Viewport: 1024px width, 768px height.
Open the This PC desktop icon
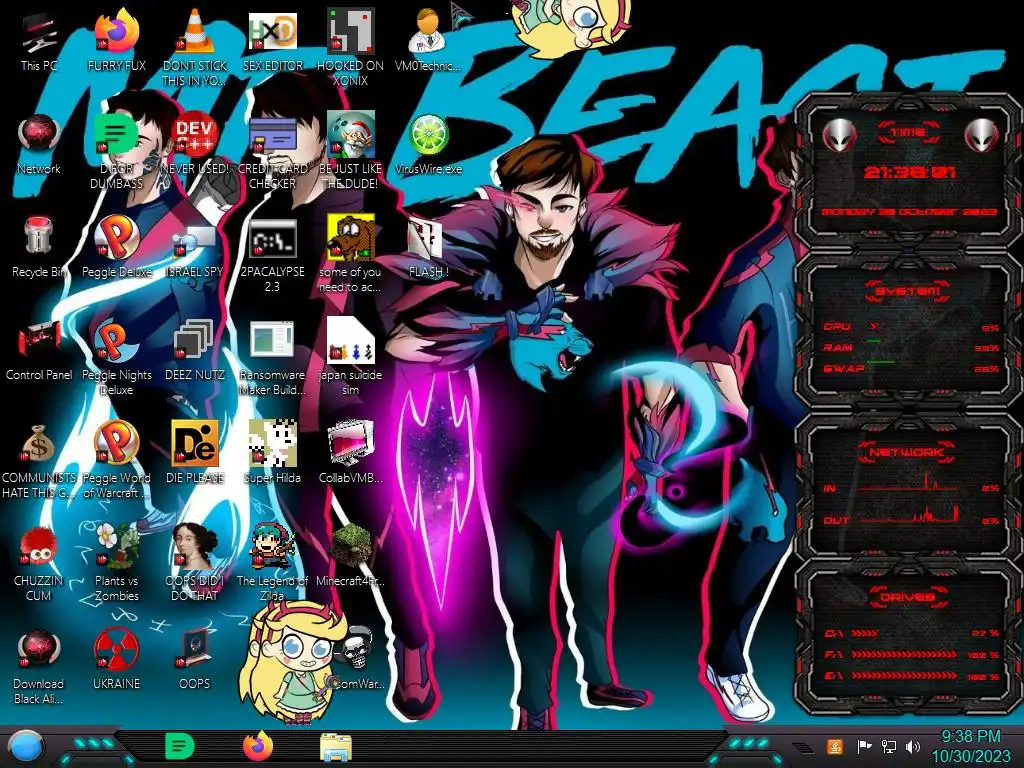click(x=39, y=34)
